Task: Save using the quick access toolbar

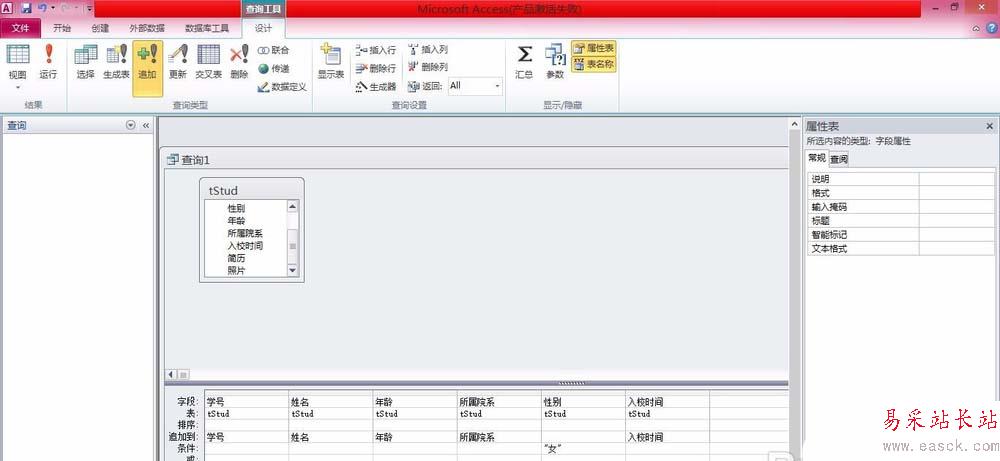Action: point(26,8)
